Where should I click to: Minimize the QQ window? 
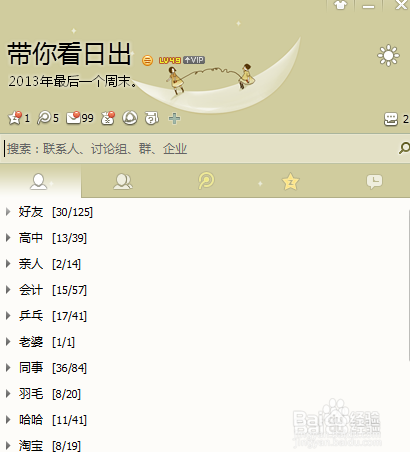[x=368, y=6]
